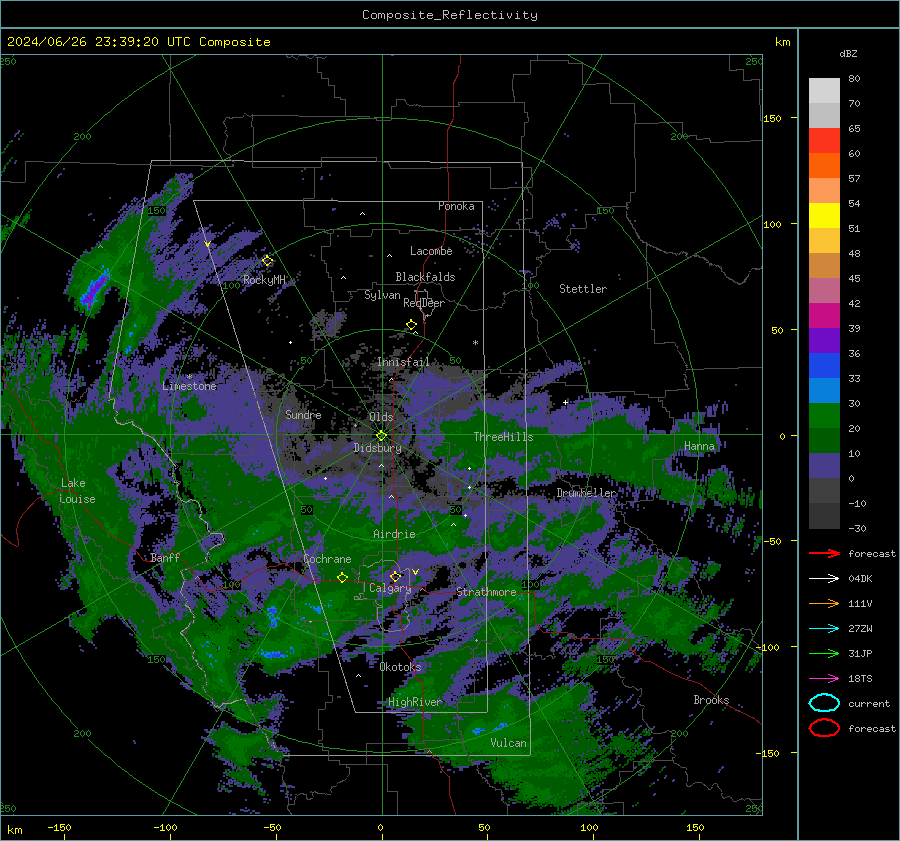Click the Airdrie label
Image resolution: width=900 pixels, height=841 pixels.
click(x=394, y=534)
